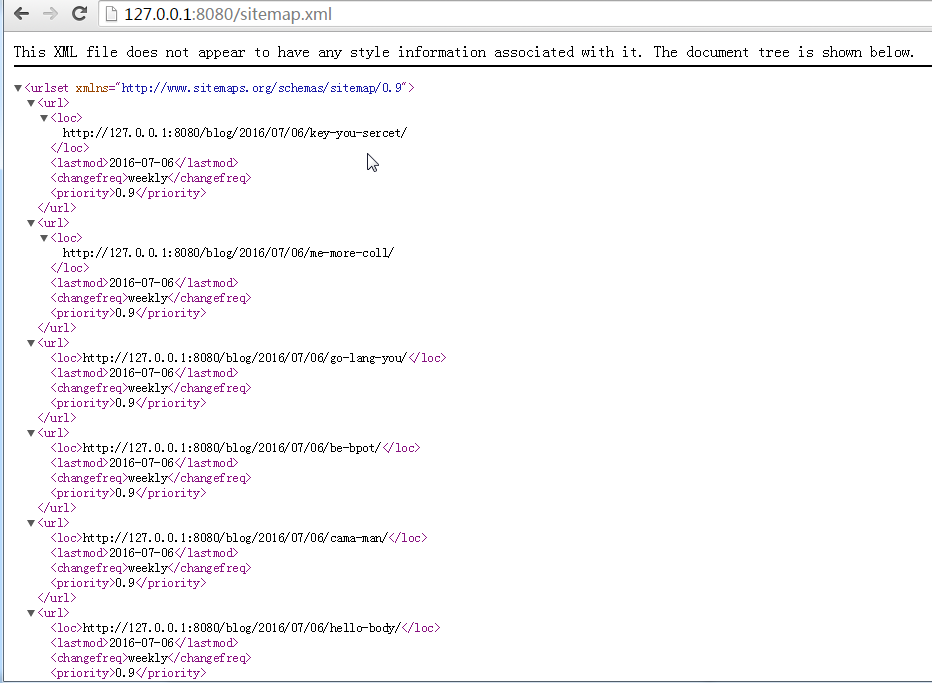Click the go-lang-you URL text
The width and height of the screenshot is (932, 683).
coord(245,358)
